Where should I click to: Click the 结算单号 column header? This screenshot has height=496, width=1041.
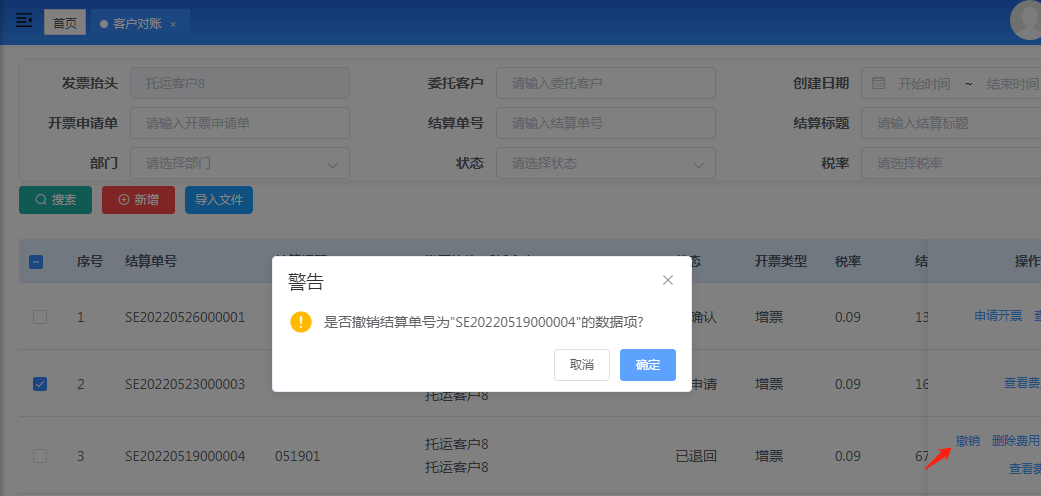pyautogui.click(x=151, y=261)
